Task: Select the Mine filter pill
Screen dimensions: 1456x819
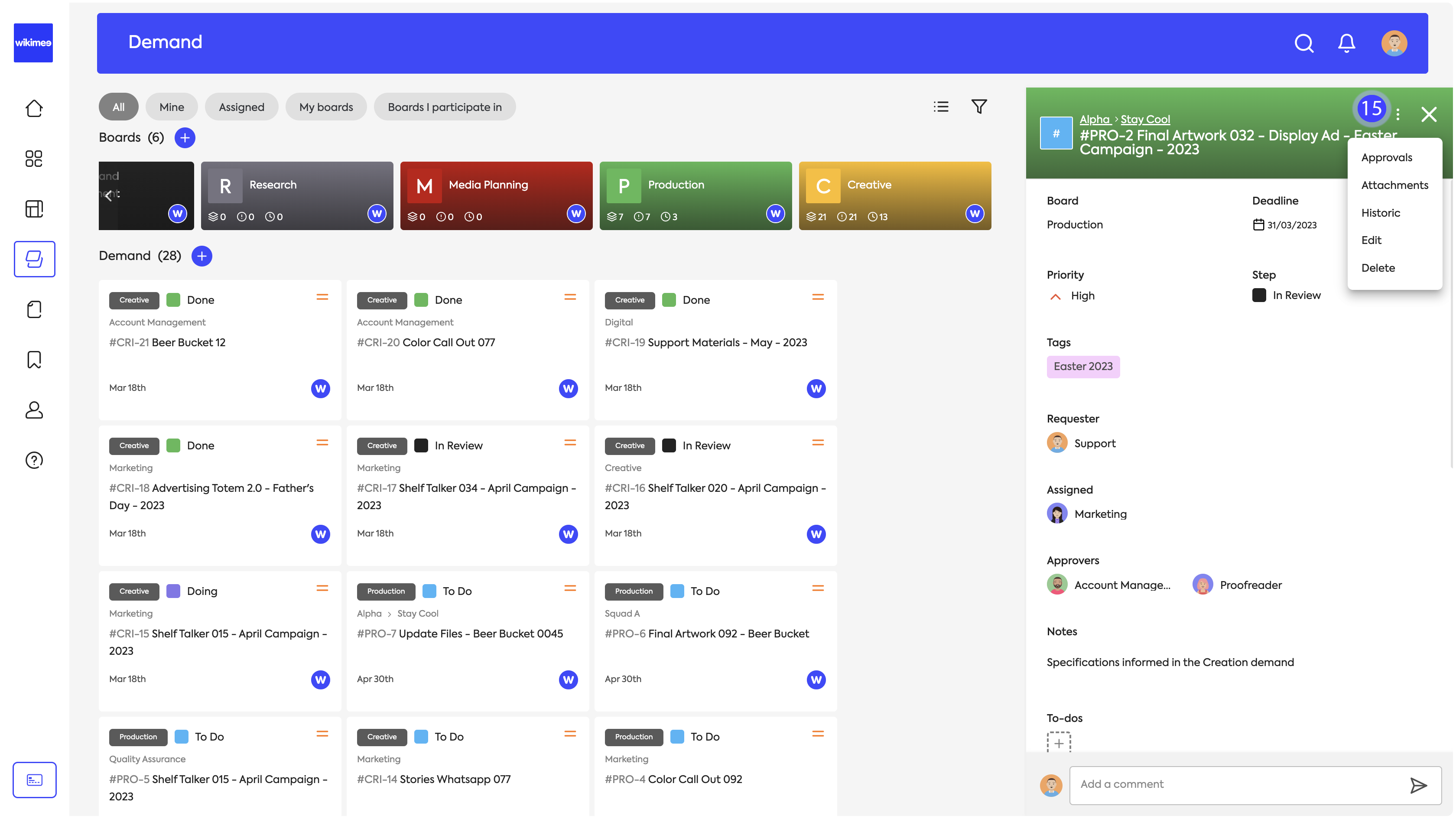Action: pos(171,107)
